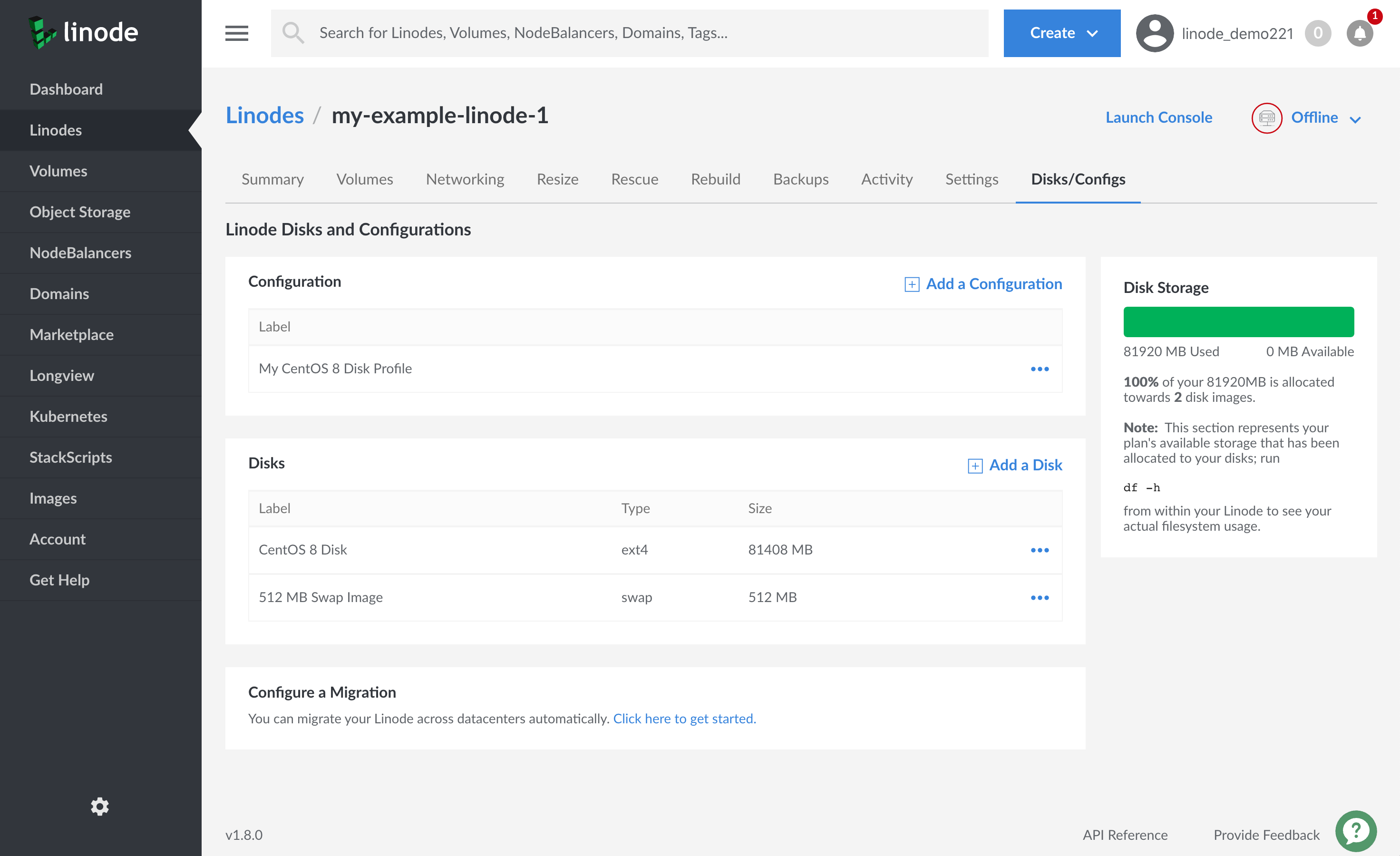Click the hamburger menu icon
The height and width of the screenshot is (856, 1400).
[236, 33]
